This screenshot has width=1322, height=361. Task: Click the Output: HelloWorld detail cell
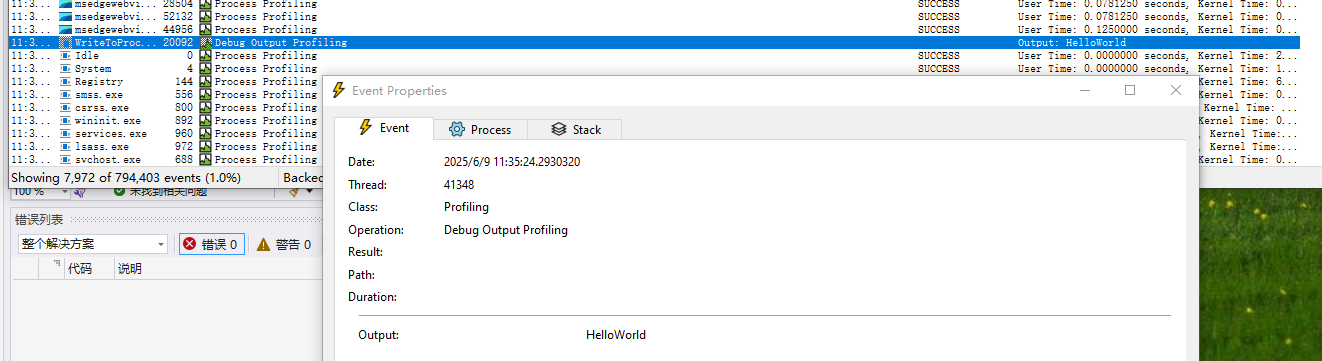(x=1072, y=43)
